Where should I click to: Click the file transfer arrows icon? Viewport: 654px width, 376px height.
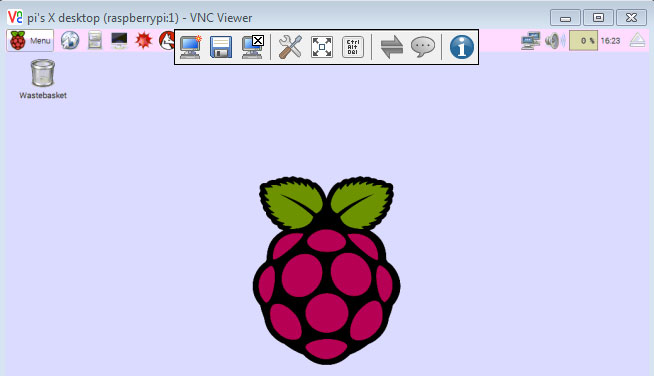(392, 47)
